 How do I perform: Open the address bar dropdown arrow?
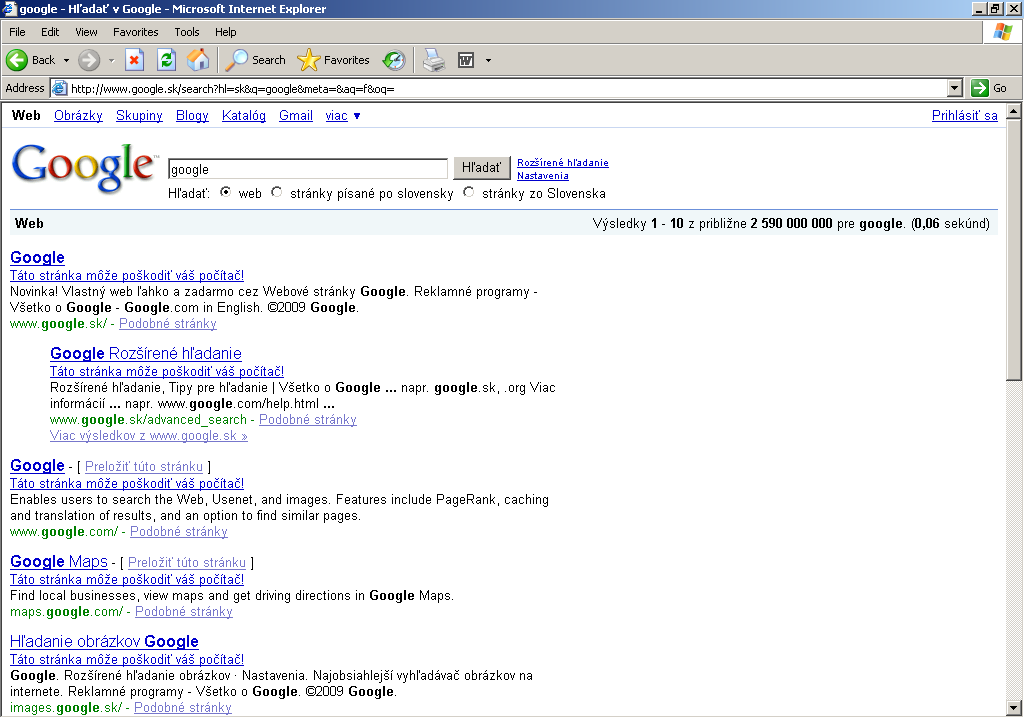point(953,88)
